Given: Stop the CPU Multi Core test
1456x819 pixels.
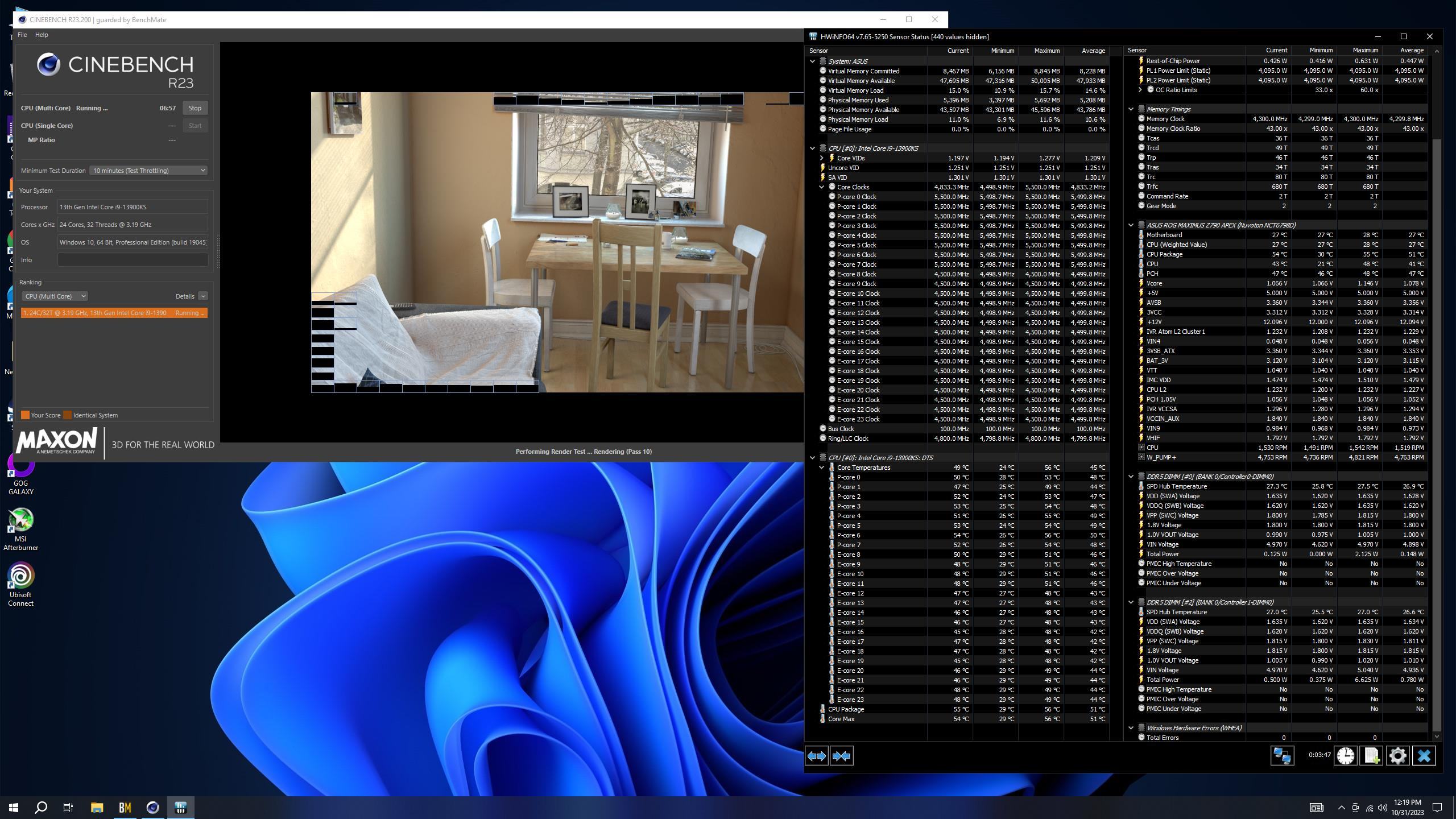Looking at the screenshot, I should [x=195, y=108].
